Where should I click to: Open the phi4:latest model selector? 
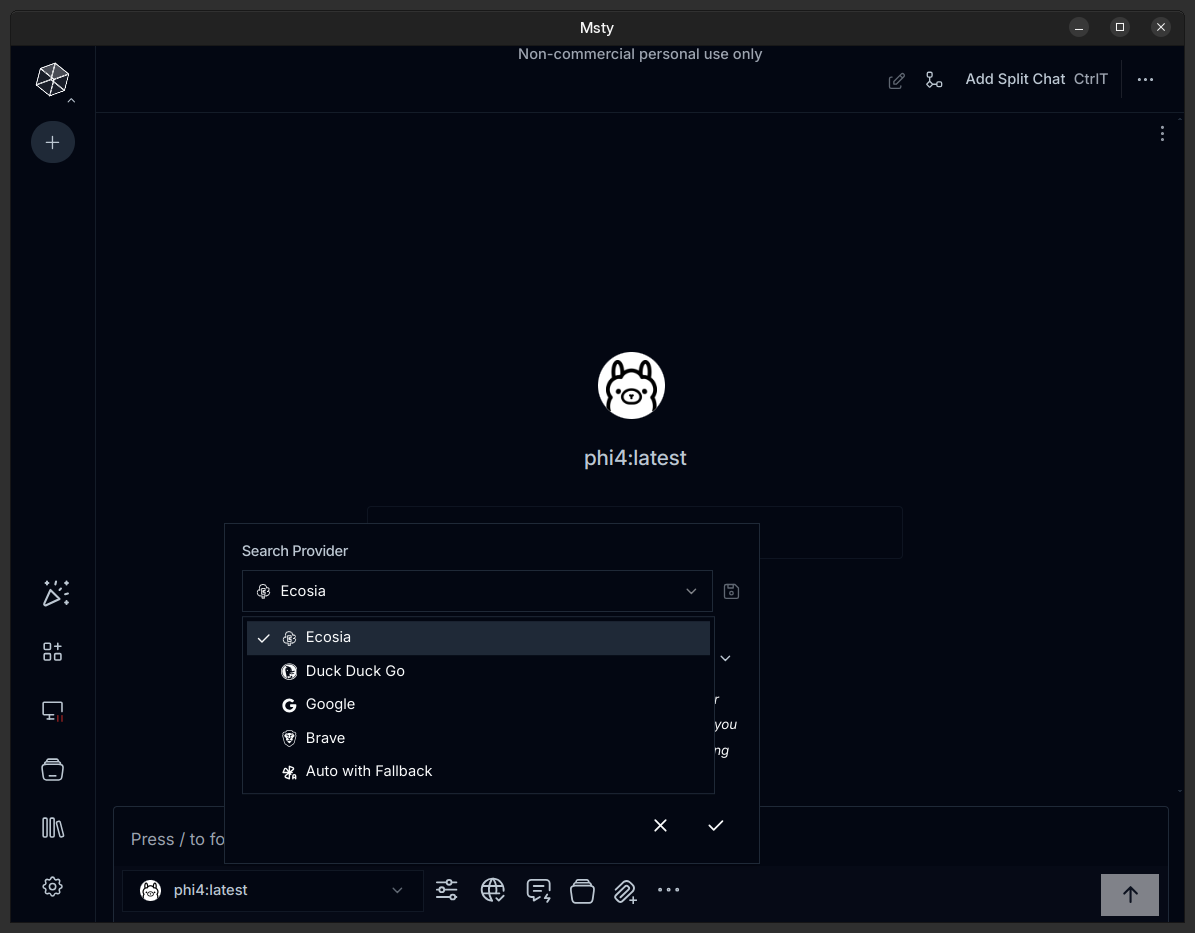click(272, 890)
